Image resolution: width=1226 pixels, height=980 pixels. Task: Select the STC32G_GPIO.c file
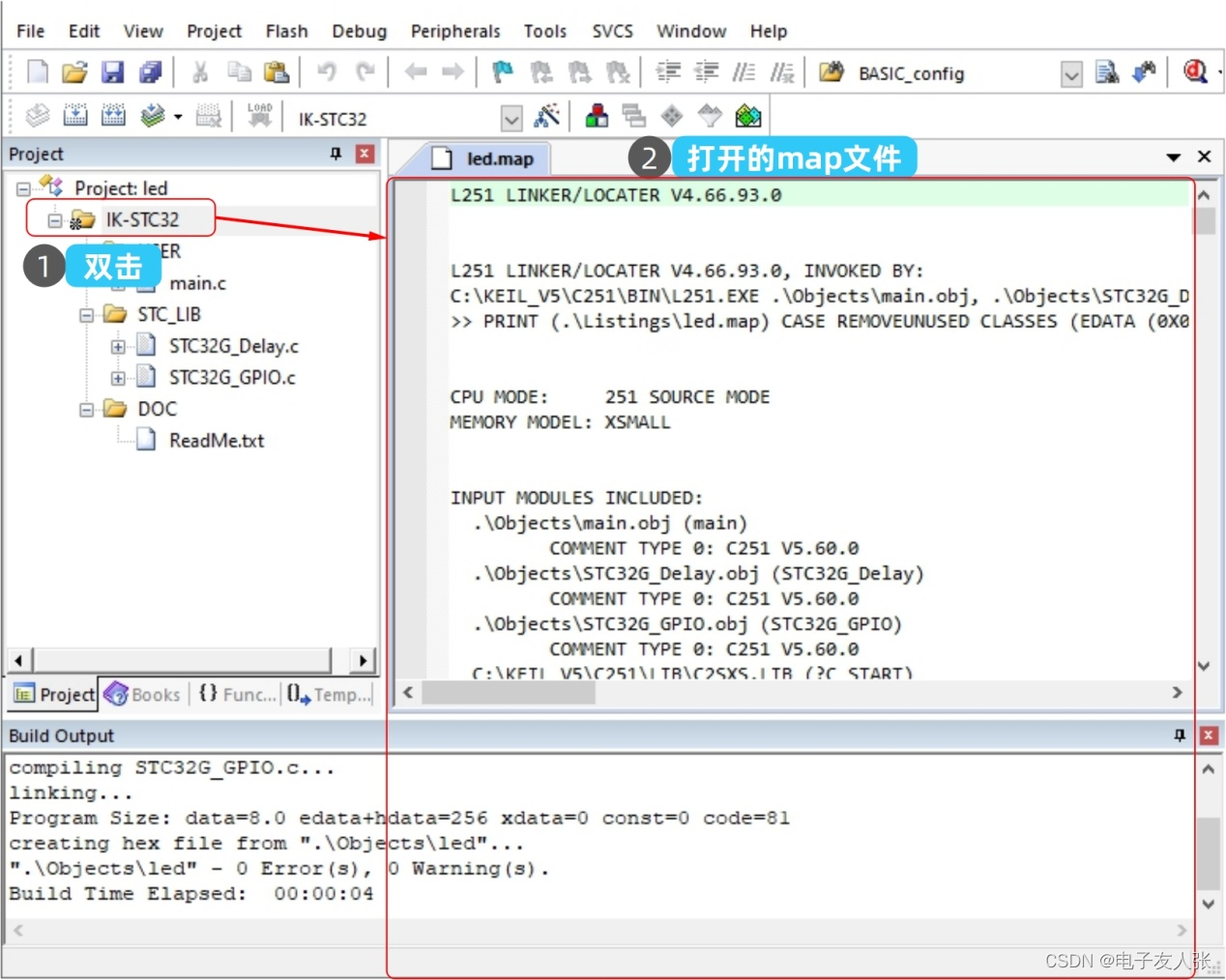click(232, 378)
